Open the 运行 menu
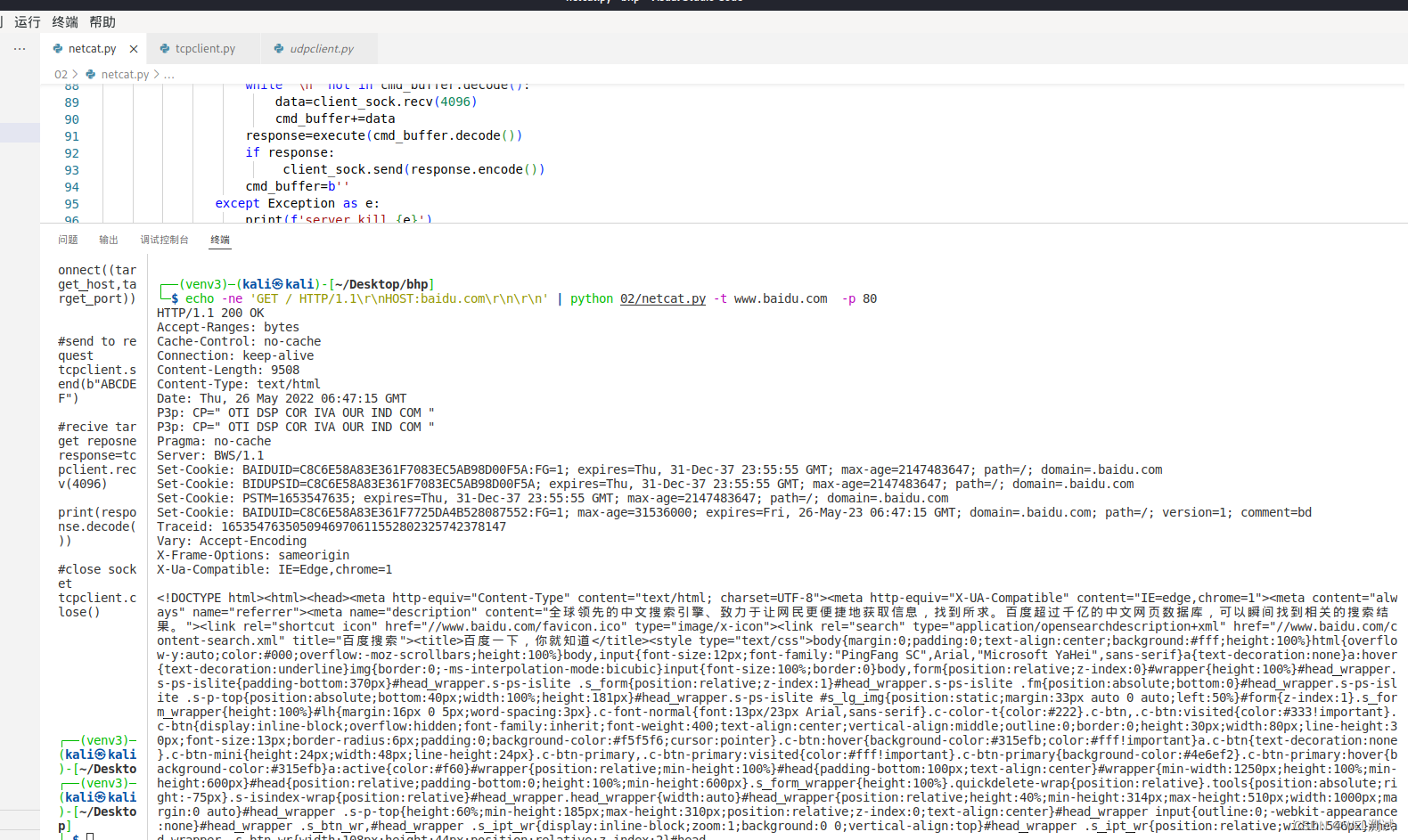 pos(28,22)
